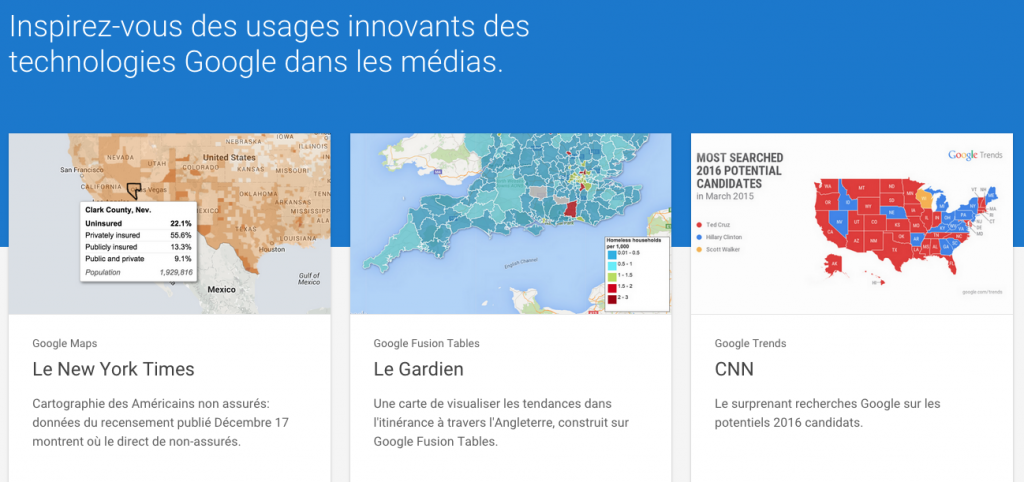Image resolution: width=1024 pixels, height=482 pixels.
Task: Click the description about l'itinérance à travers l'Angleterre
Action: coord(502,423)
